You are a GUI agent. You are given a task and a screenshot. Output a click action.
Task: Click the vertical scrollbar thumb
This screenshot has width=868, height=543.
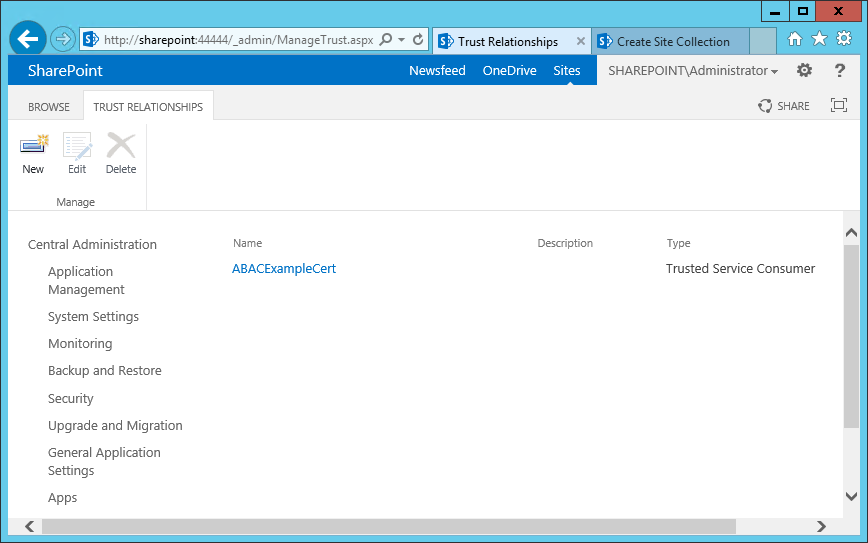pyautogui.click(x=851, y=336)
